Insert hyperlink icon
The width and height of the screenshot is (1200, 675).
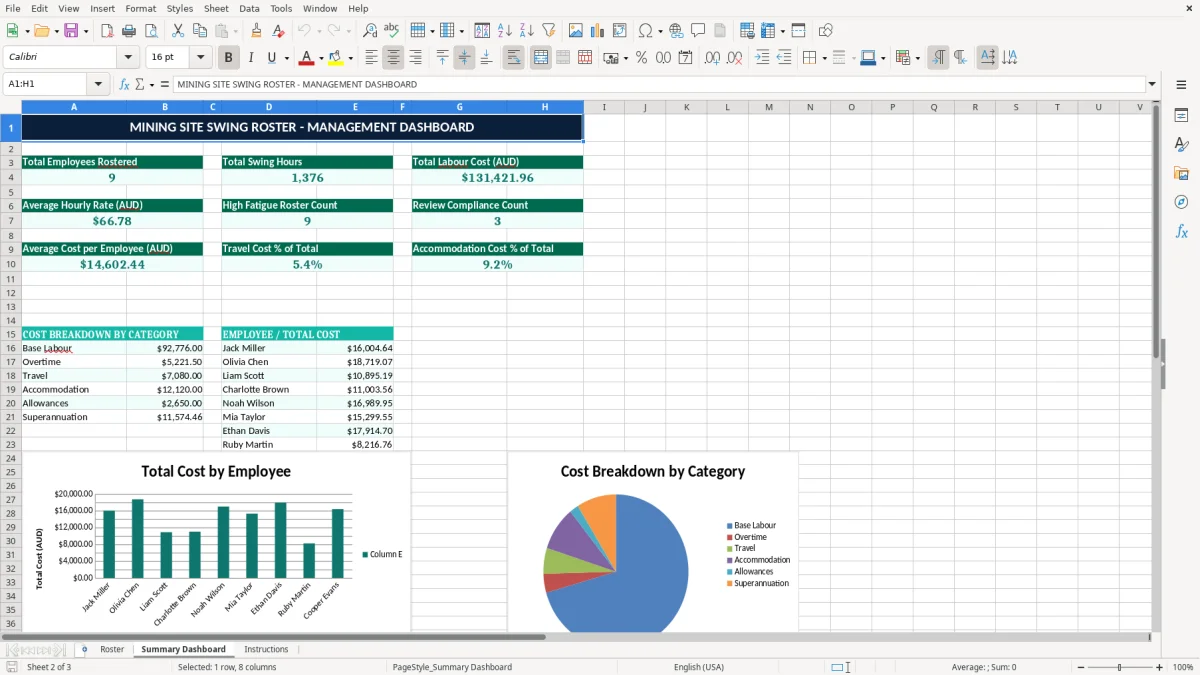676,31
